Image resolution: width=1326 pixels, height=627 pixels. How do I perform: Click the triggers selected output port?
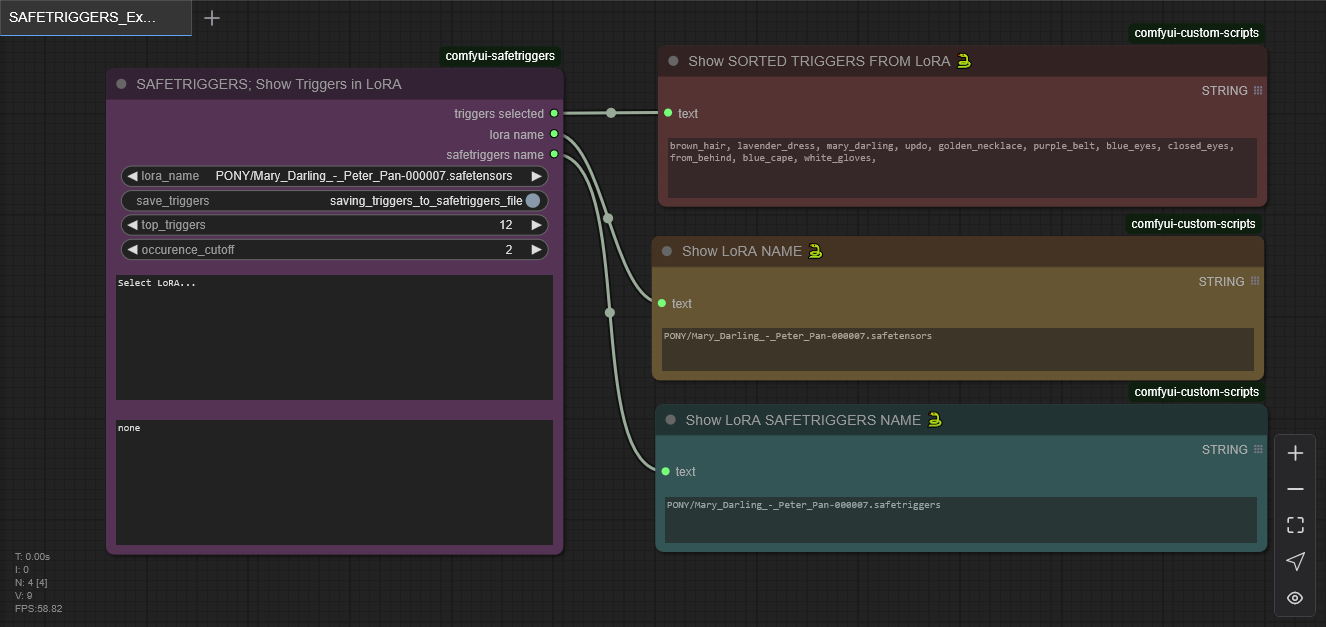pos(554,114)
